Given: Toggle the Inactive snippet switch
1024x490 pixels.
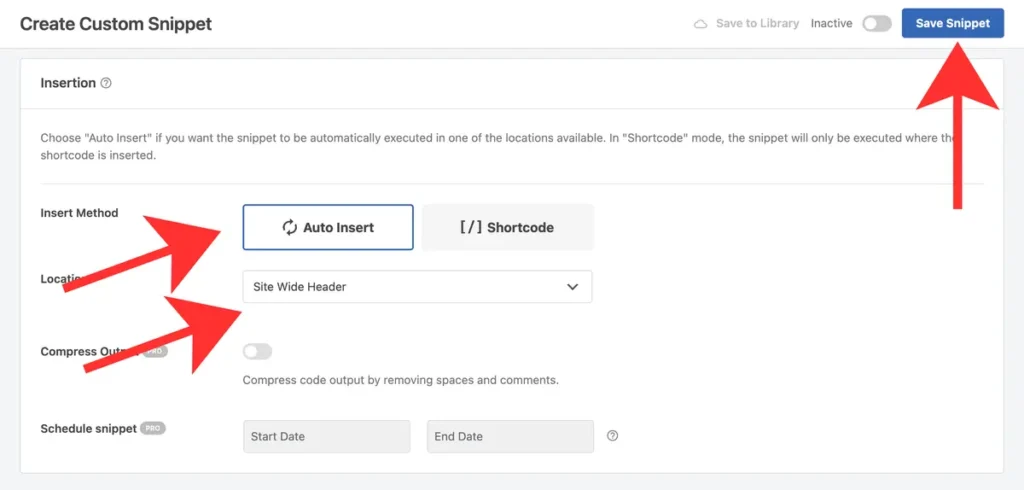Looking at the screenshot, I should [876, 24].
